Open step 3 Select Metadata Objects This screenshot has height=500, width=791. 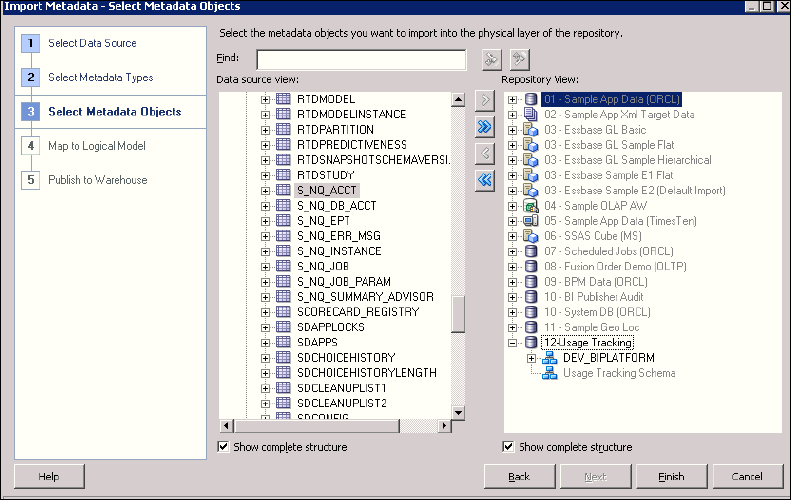click(115, 112)
